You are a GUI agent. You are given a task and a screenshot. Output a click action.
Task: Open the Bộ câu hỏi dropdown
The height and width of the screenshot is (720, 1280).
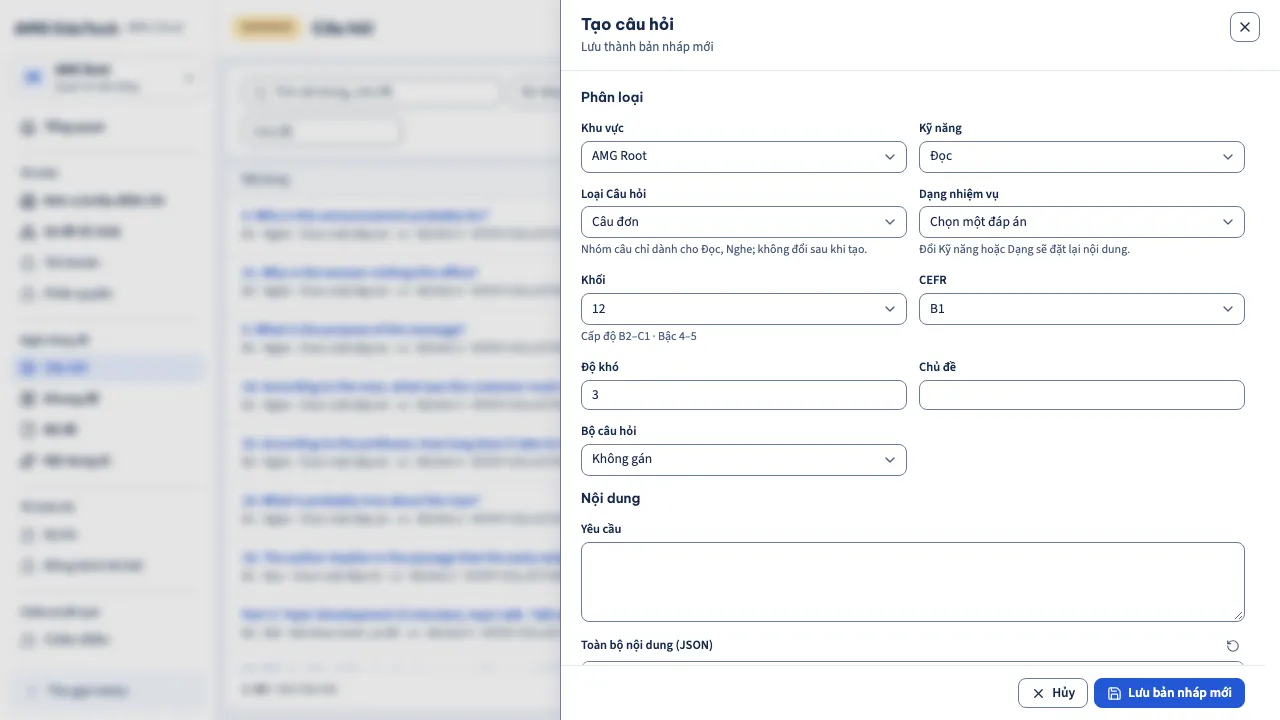(743, 459)
